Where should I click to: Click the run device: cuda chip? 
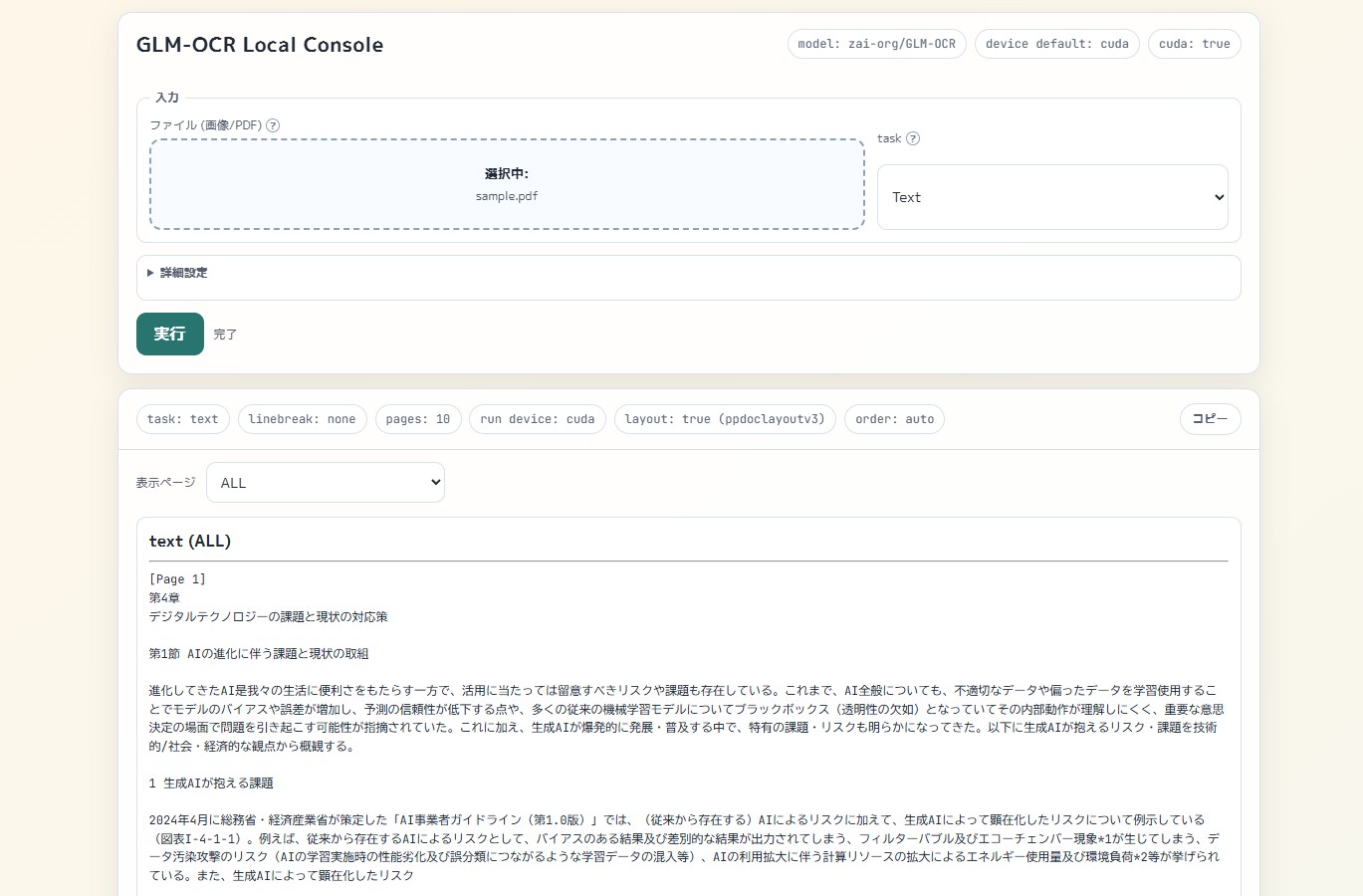click(x=537, y=418)
